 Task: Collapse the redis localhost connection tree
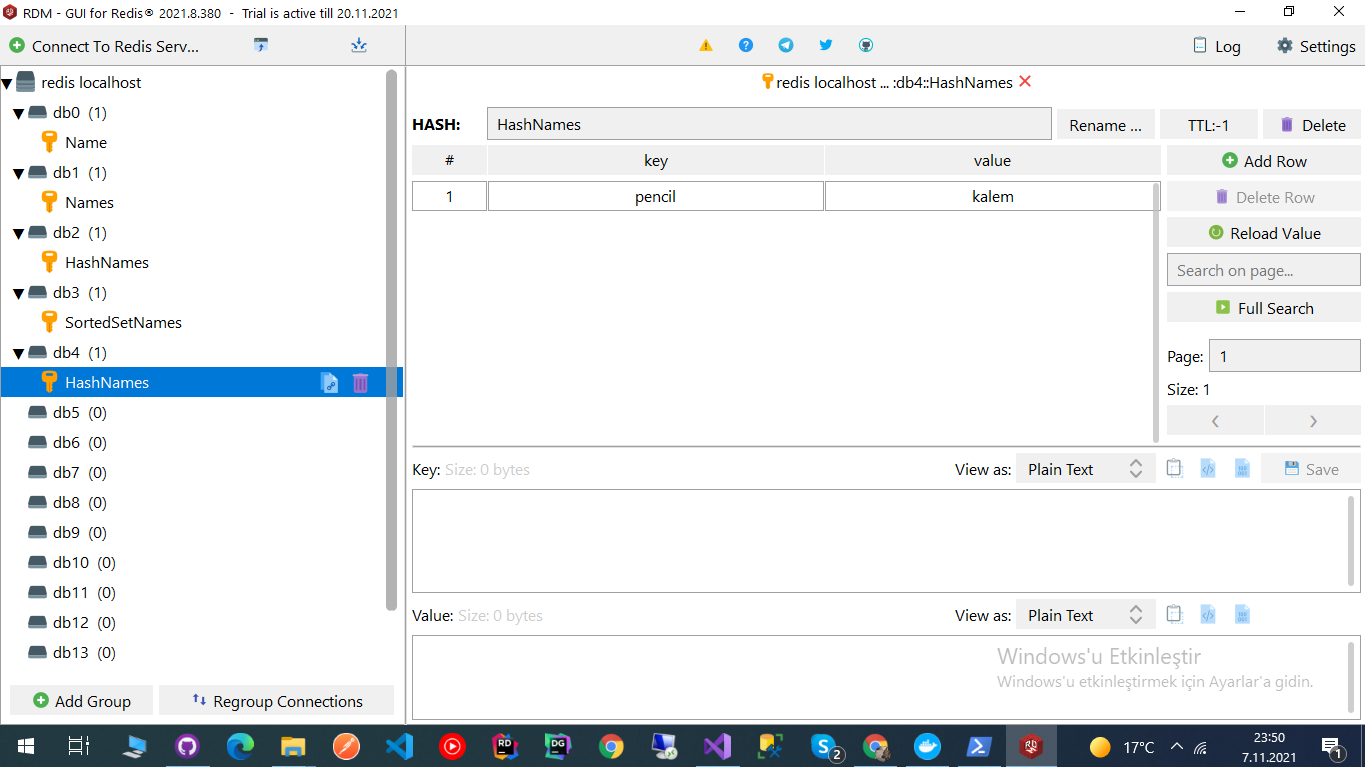(7, 83)
